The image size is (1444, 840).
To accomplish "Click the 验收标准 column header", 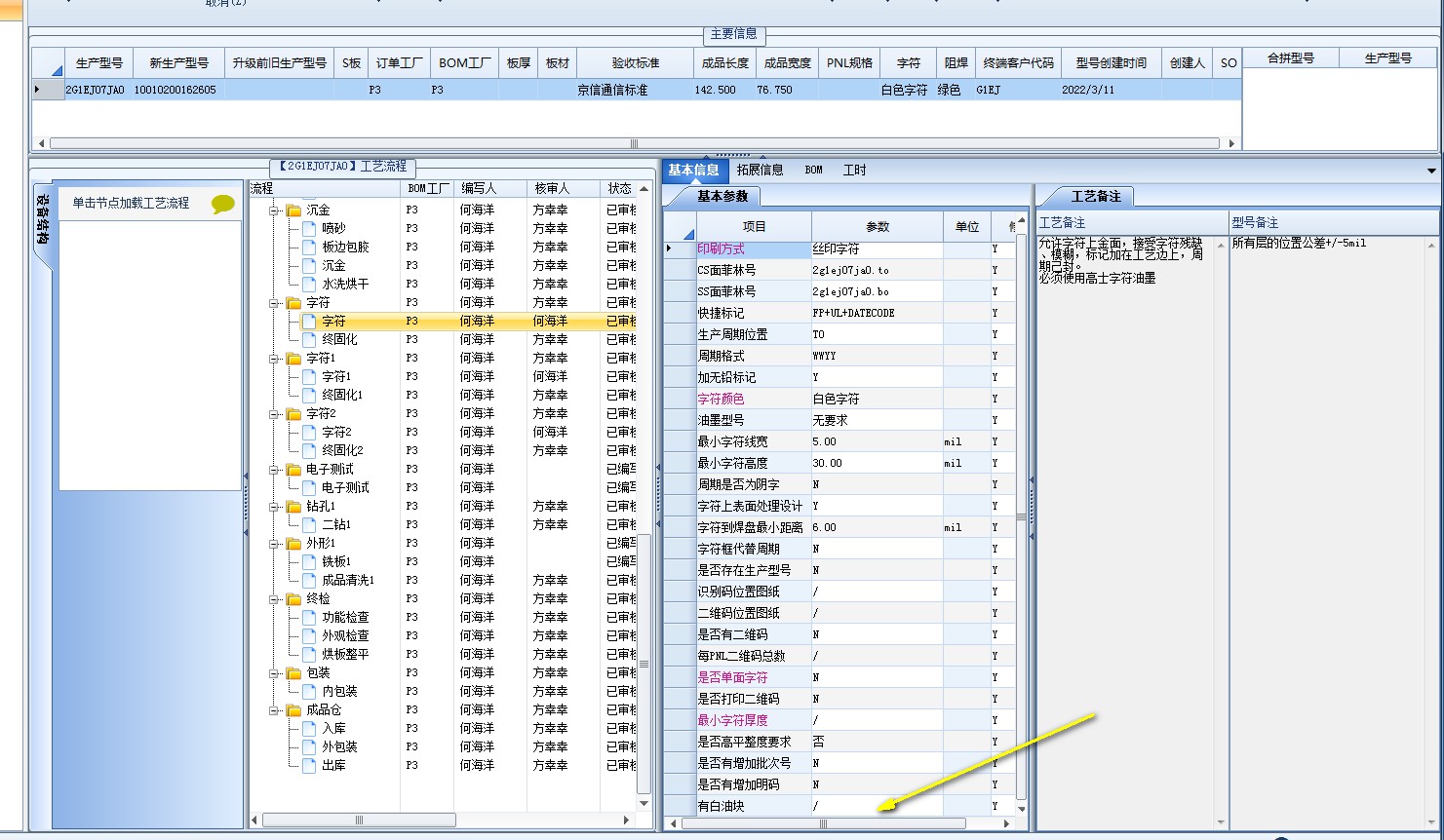I will click(x=635, y=62).
